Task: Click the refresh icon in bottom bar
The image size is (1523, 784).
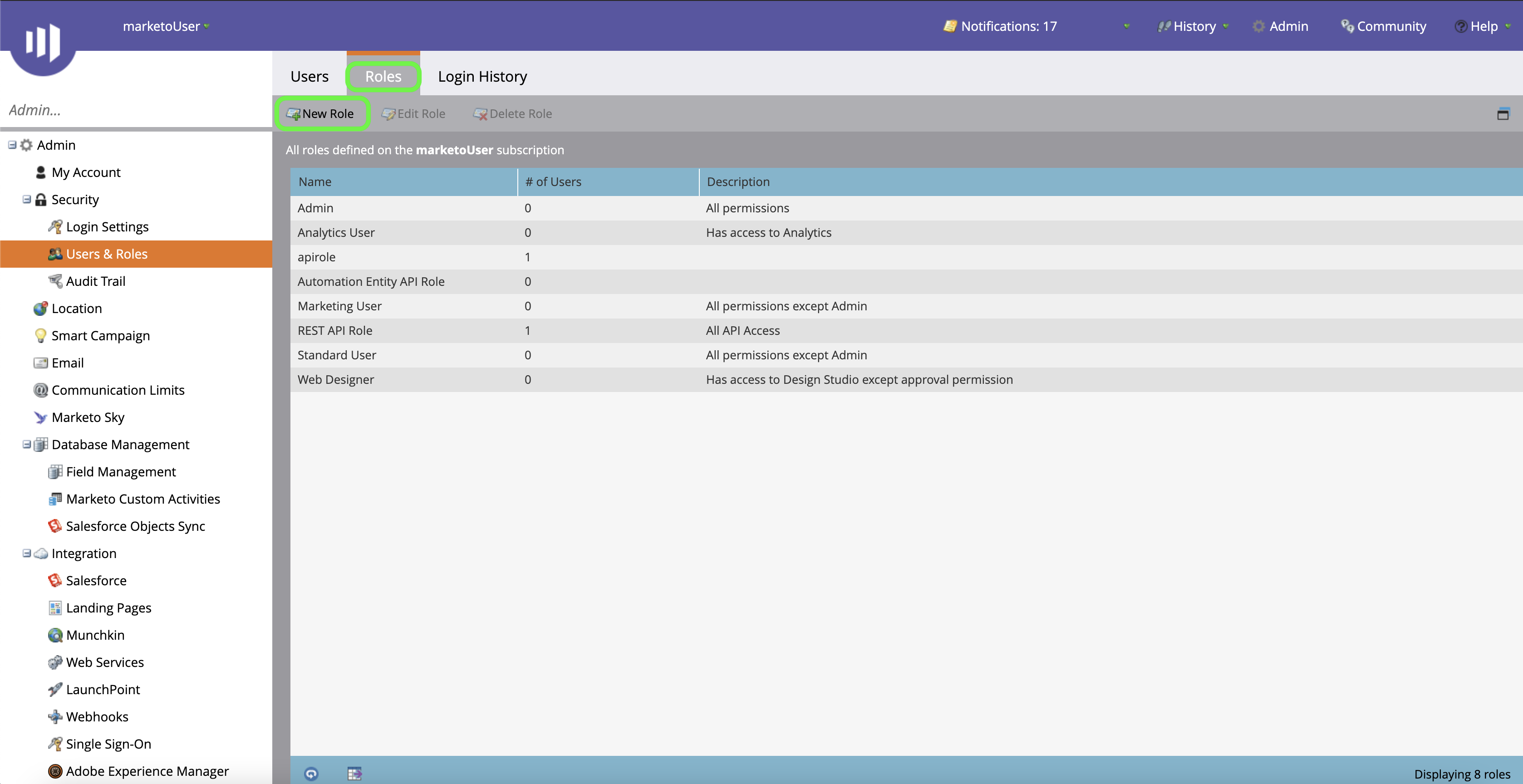Action: click(x=311, y=773)
